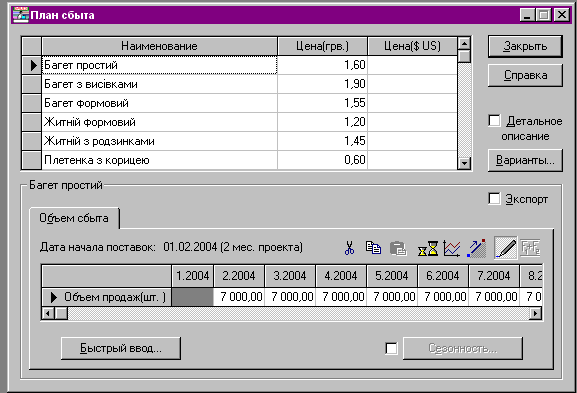Click price cell 1,60
The height and width of the screenshot is (393, 577).
coord(322,65)
